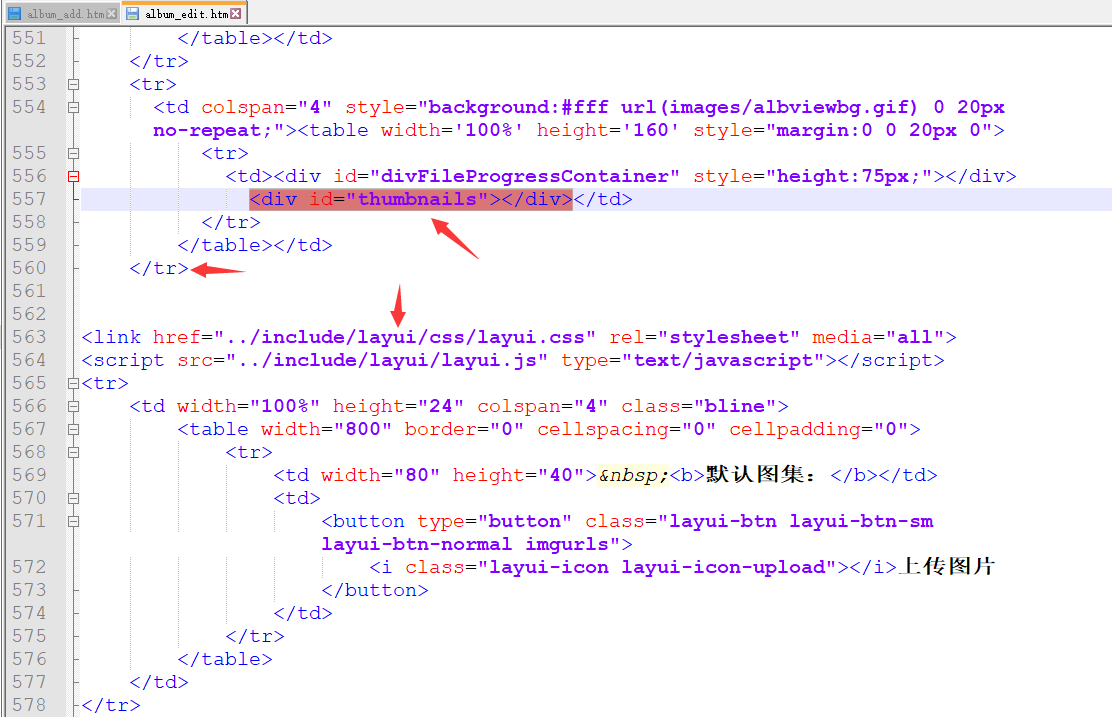Fold the tr element at line 565
Viewport: 1112px width, 717px height.
tap(73, 383)
